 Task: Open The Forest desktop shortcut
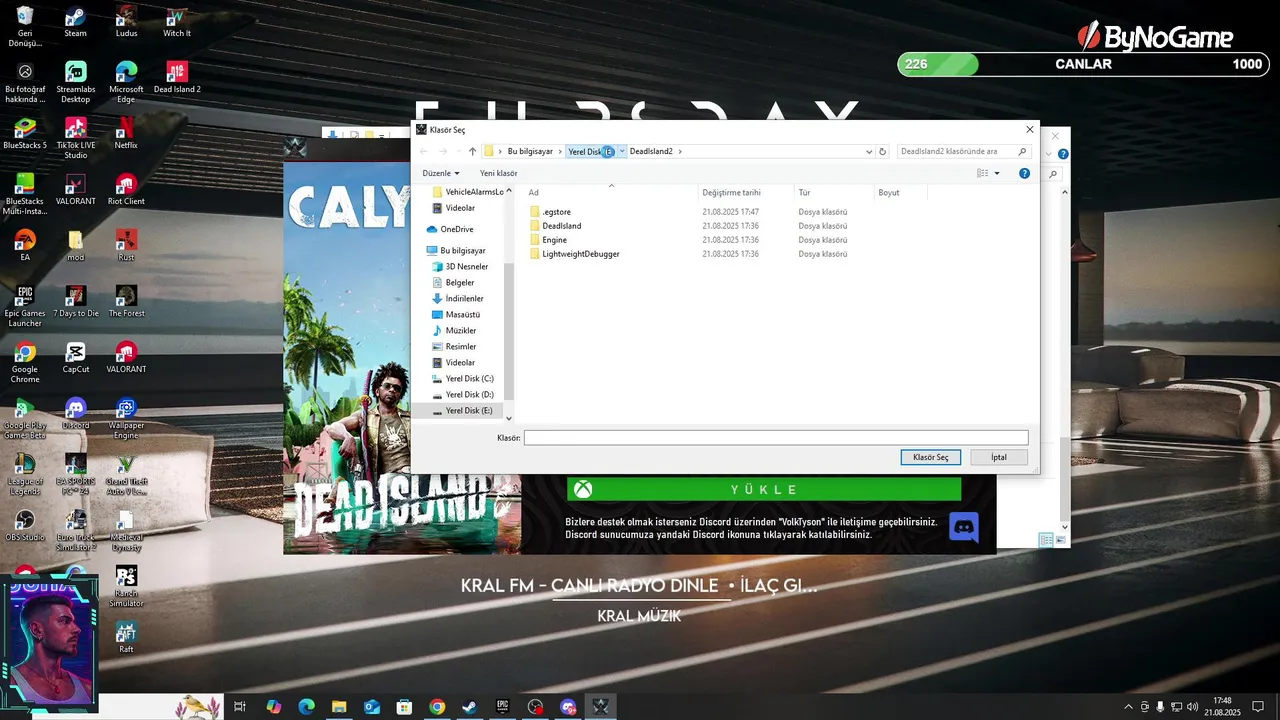click(126, 302)
